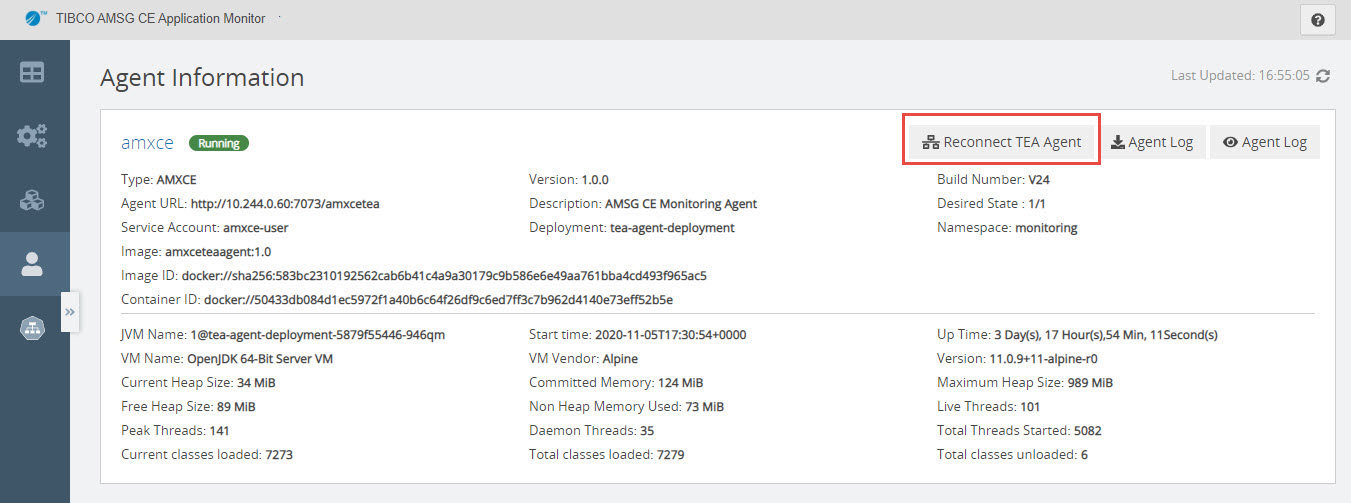1351x503 pixels.
Task: View the Agent Log with eye icon
Action: point(1265,142)
